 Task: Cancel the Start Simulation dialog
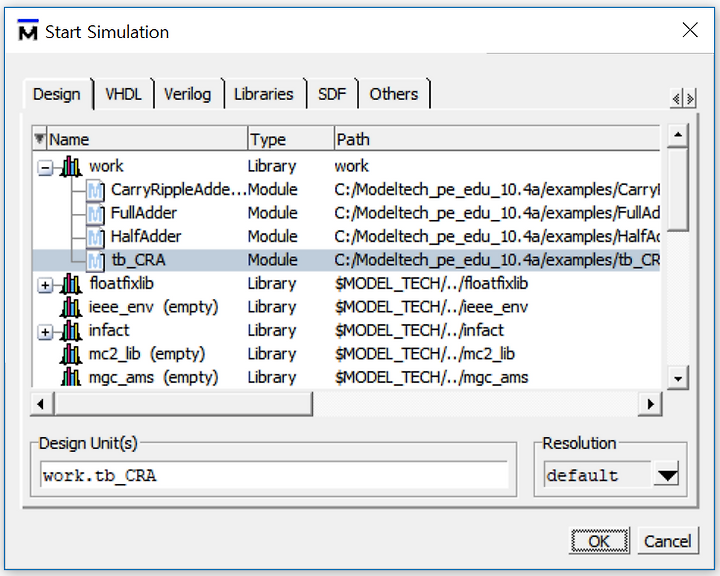tap(668, 541)
